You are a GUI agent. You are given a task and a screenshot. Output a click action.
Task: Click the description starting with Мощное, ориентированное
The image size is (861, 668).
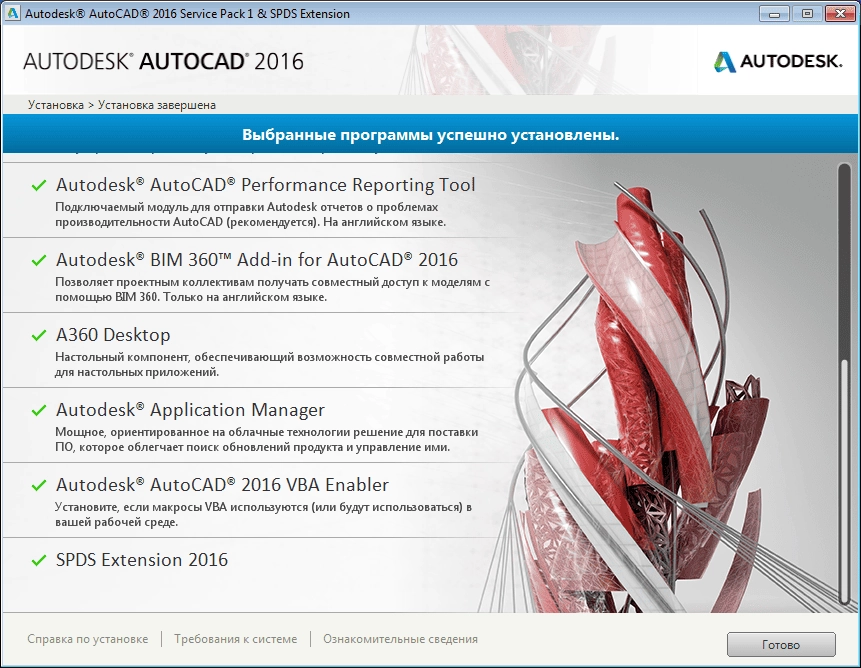tap(266, 440)
